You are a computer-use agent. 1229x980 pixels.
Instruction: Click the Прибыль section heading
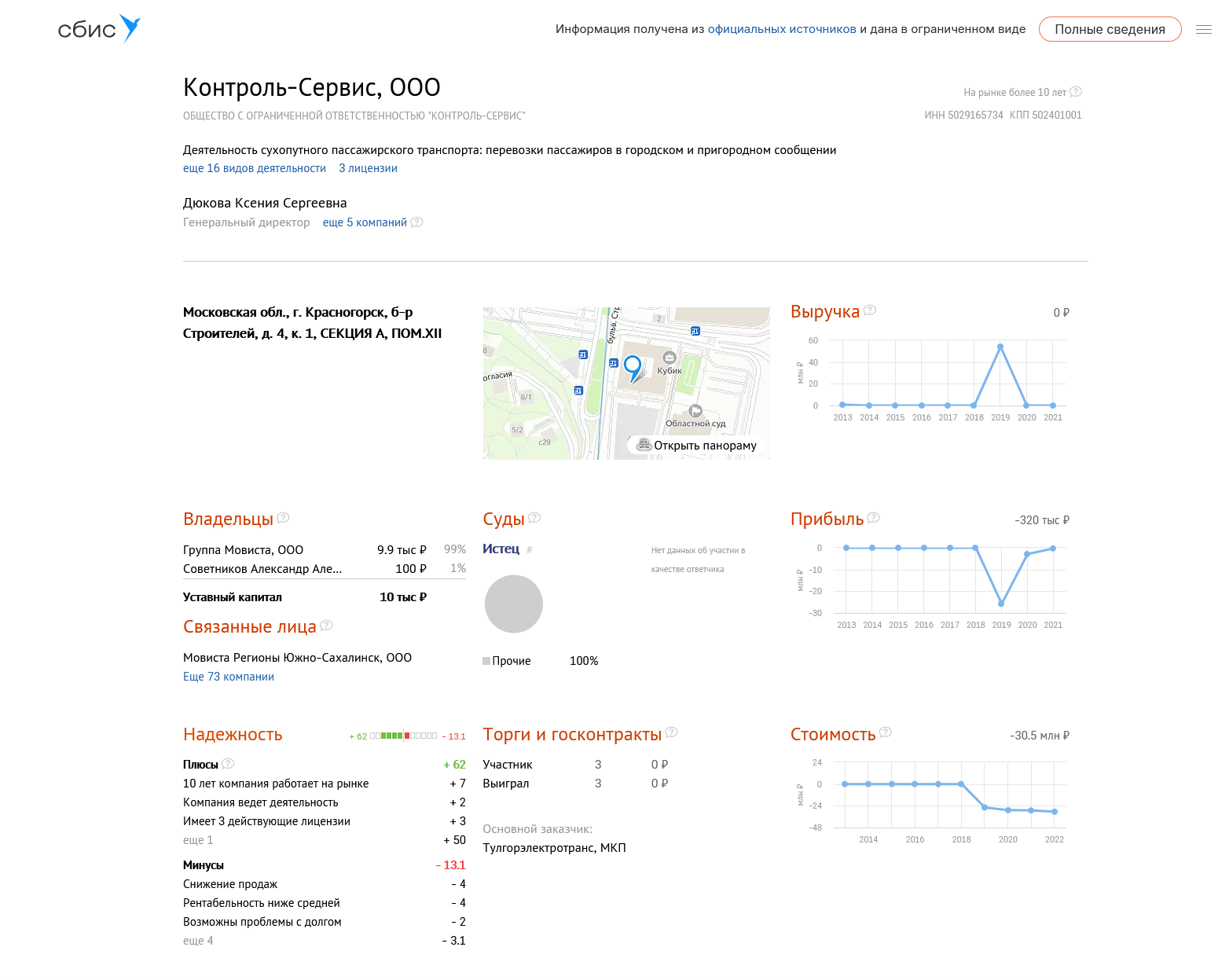coord(827,519)
